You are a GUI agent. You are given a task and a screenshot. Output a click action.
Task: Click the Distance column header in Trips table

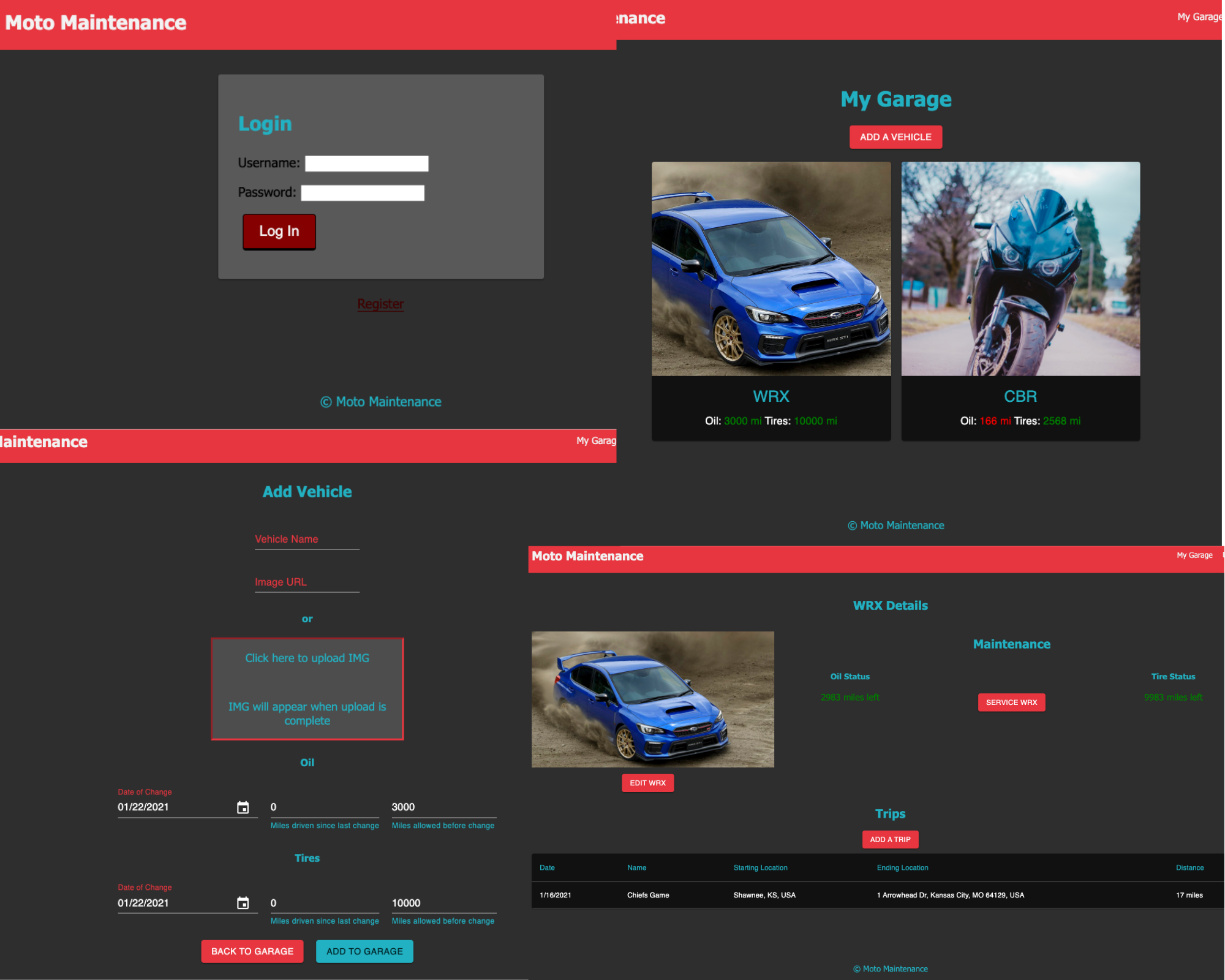click(1189, 868)
